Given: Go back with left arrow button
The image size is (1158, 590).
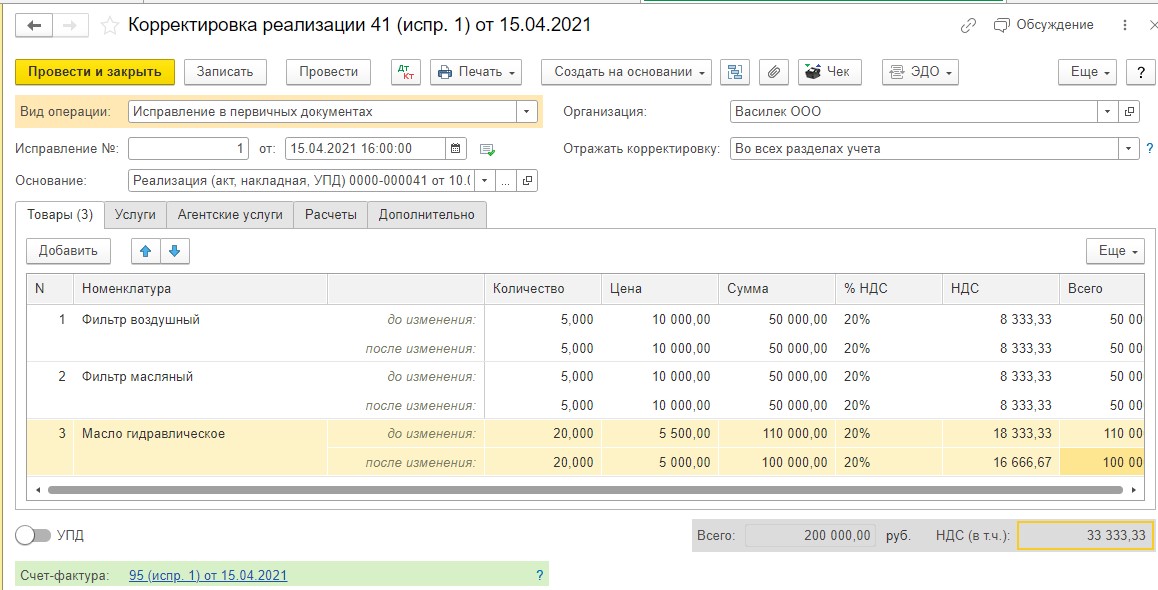Looking at the screenshot, I should click(34, 26).
